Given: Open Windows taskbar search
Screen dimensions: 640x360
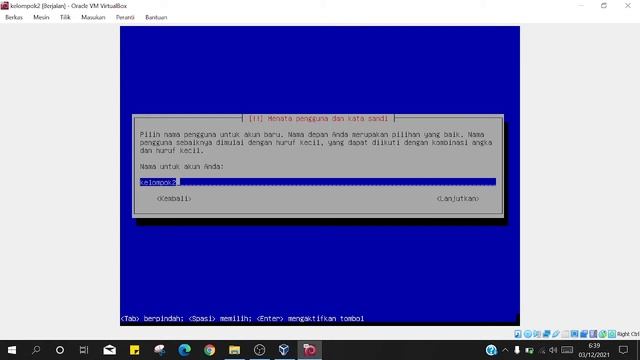Looking at the screenshot, I should coord(36,350).
